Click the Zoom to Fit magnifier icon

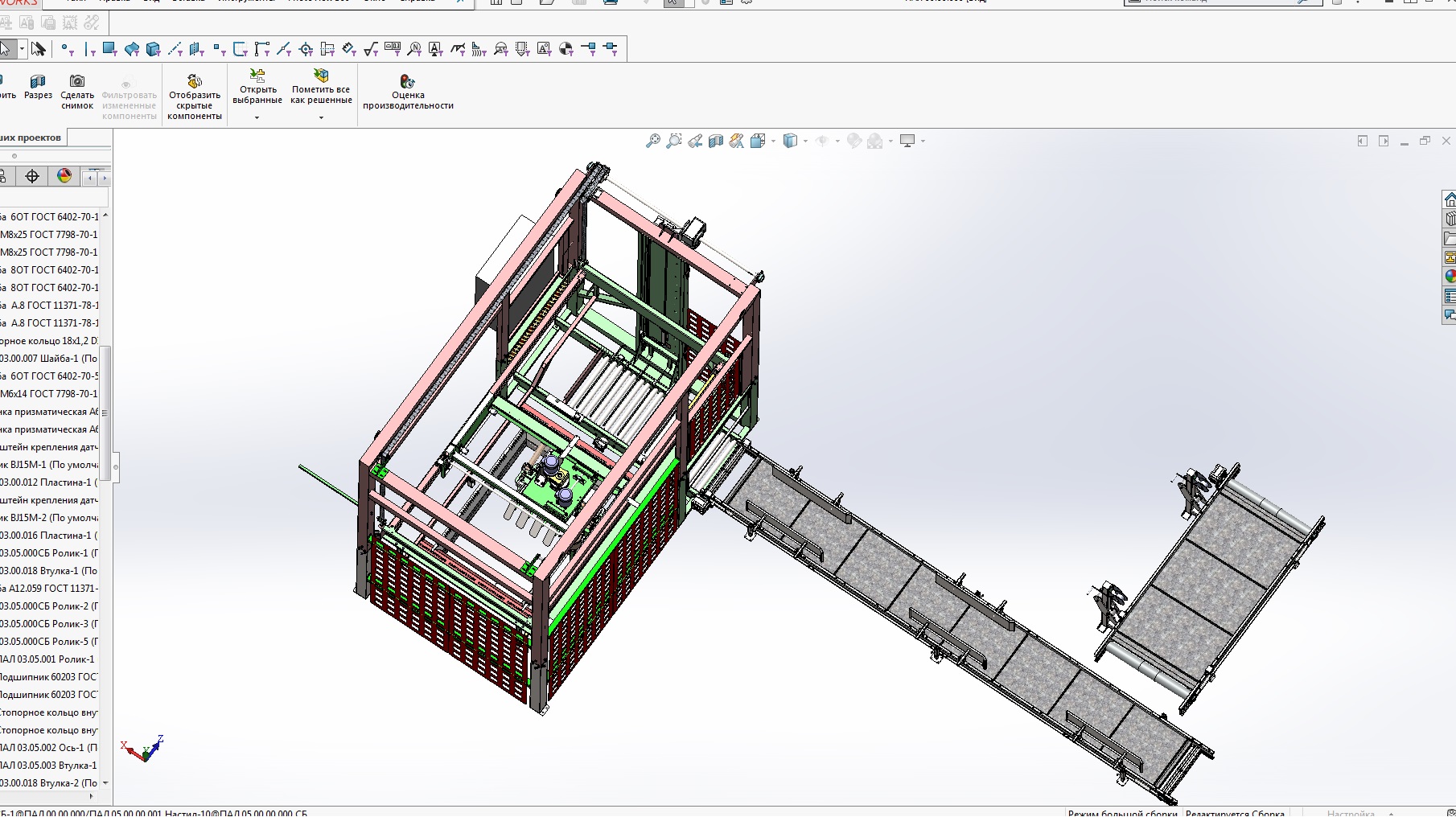click(652, 142)
